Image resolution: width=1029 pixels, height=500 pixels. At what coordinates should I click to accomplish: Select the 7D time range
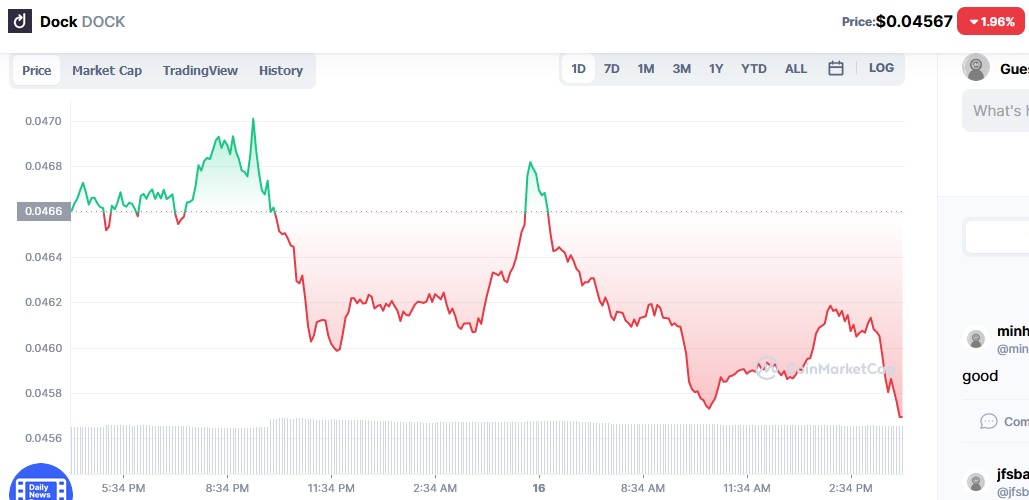[x=612, y=68]
